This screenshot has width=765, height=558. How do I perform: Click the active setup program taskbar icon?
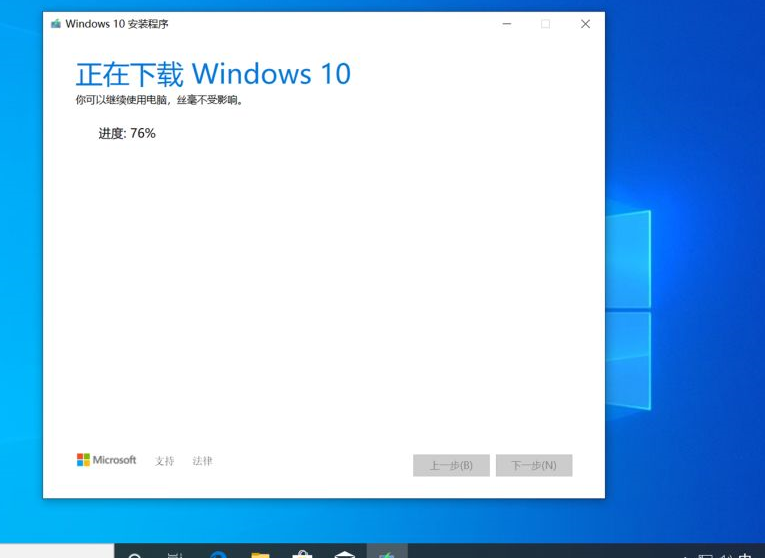(x=387, y=553)
